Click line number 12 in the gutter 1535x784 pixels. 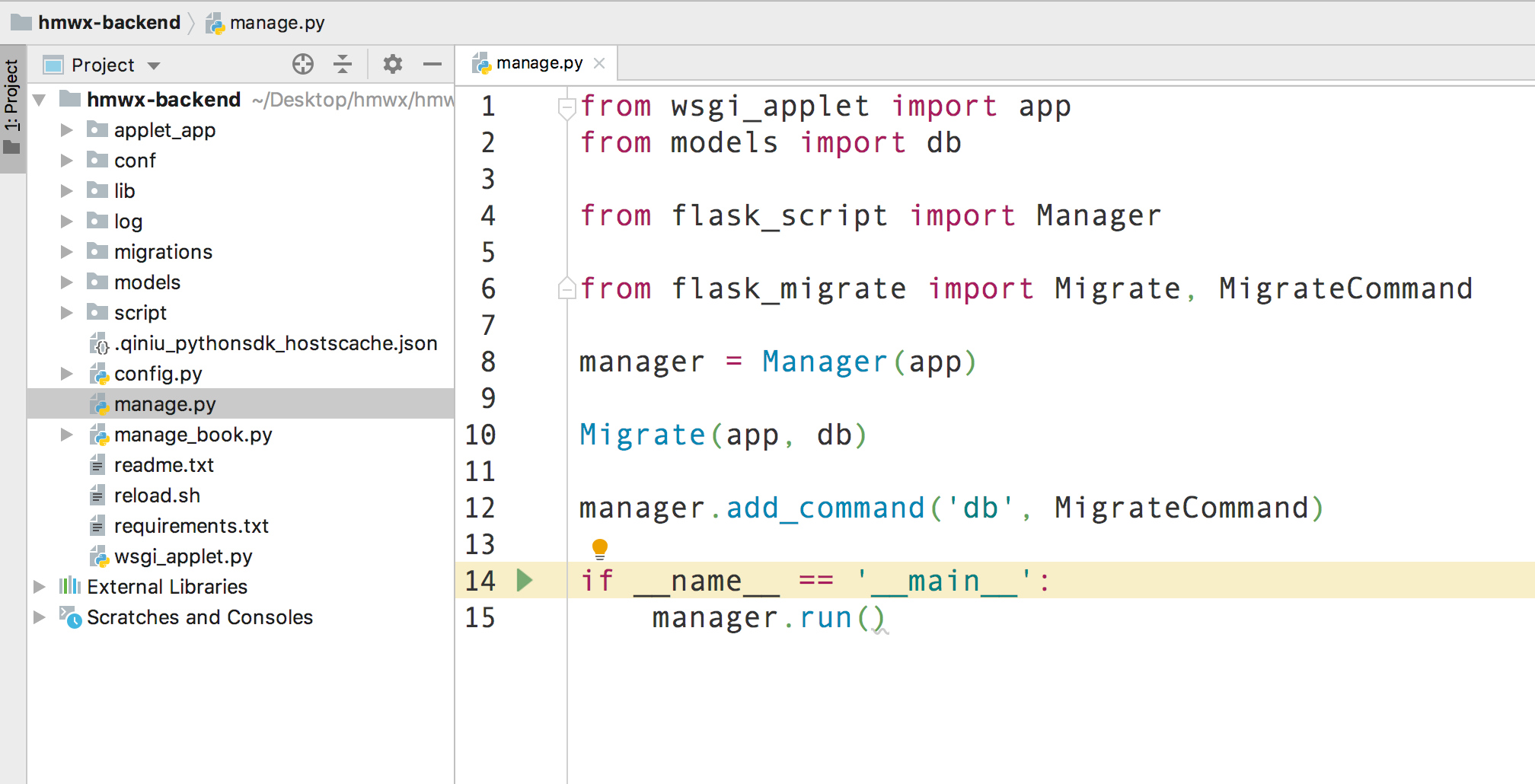[x=480, y=508]
